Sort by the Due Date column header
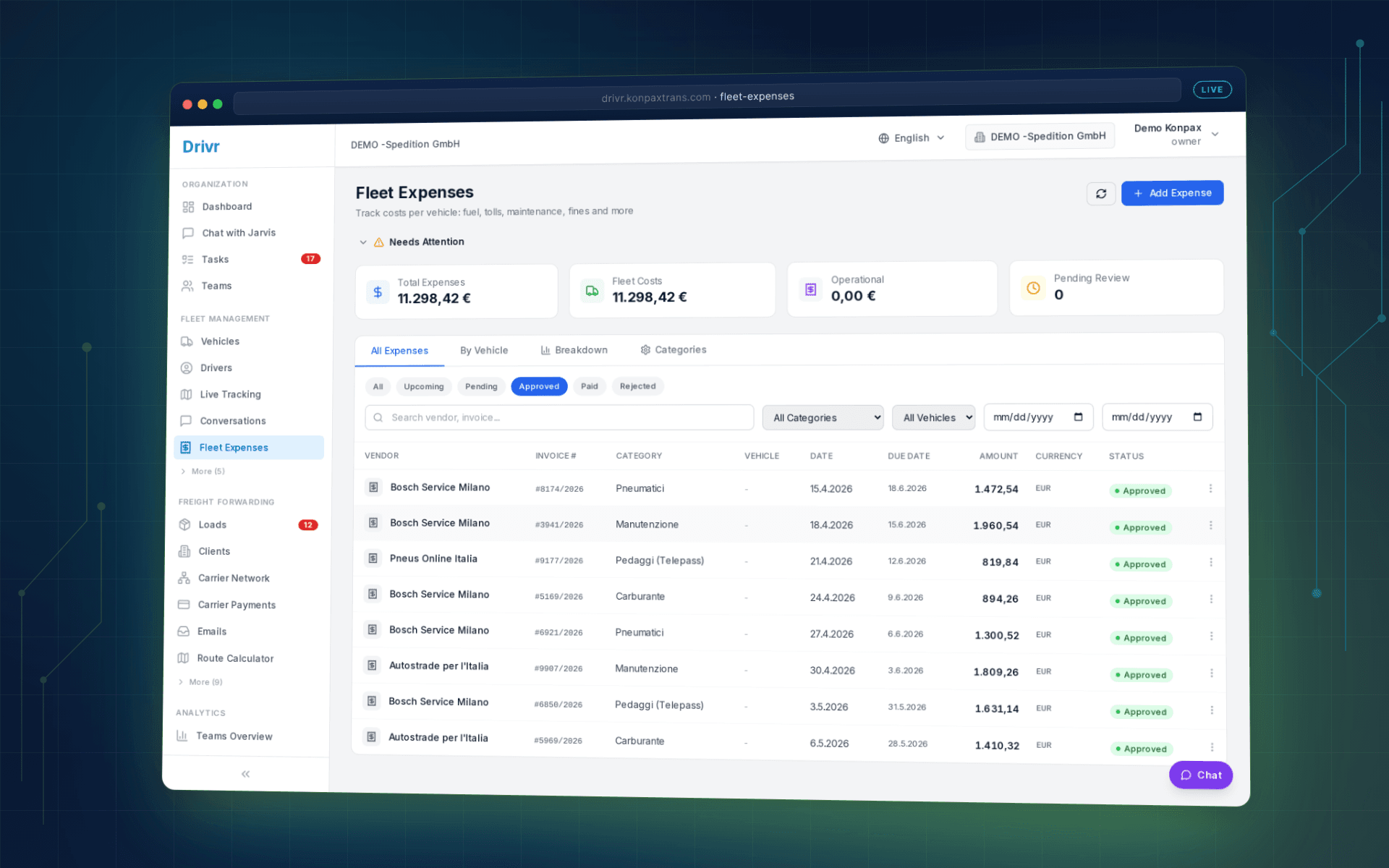Screen dimensions: 1389x868 [x=909, y=456]
